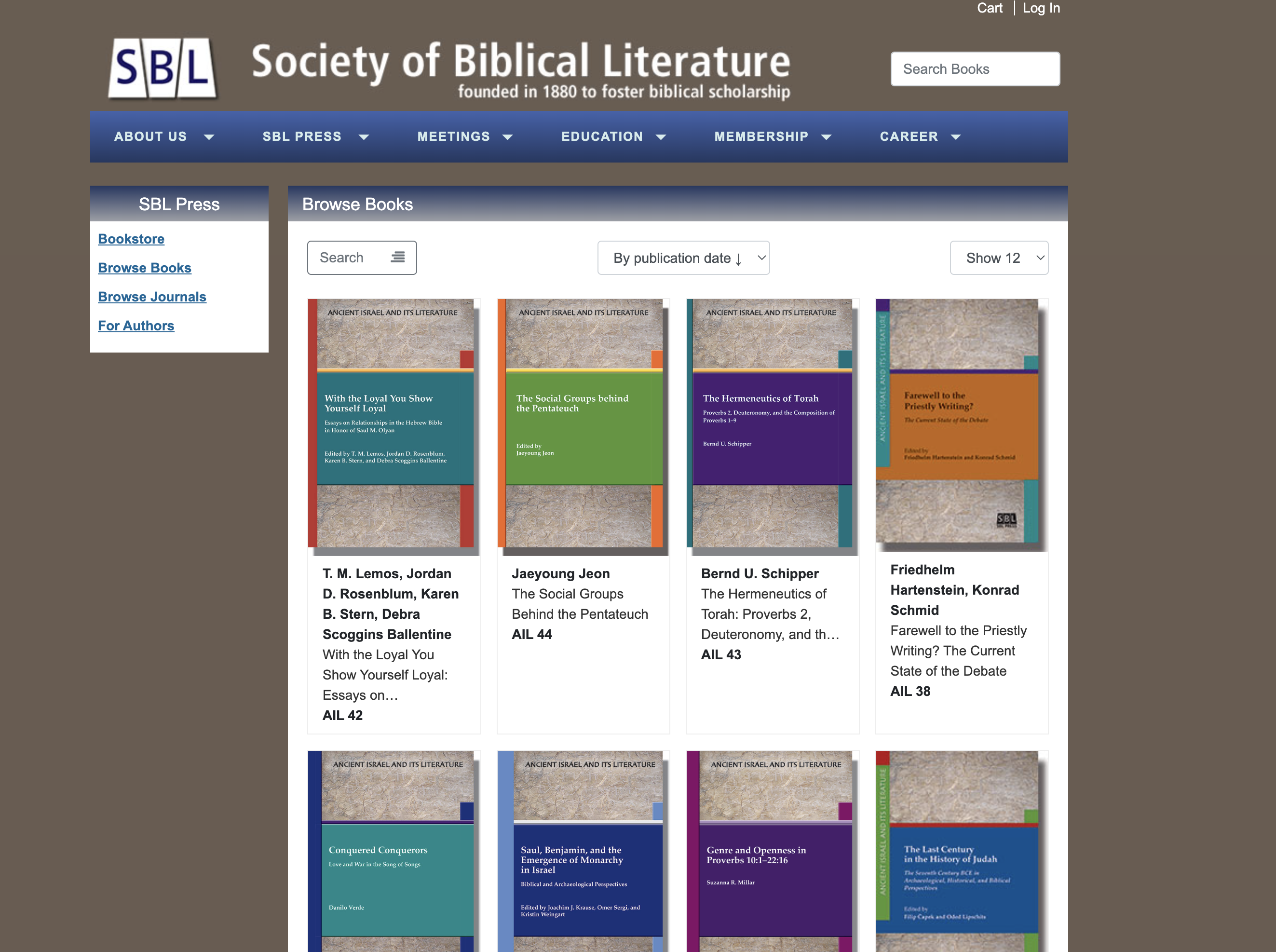
Task: Open the ABOUT US menu
Action: (150, 136)
